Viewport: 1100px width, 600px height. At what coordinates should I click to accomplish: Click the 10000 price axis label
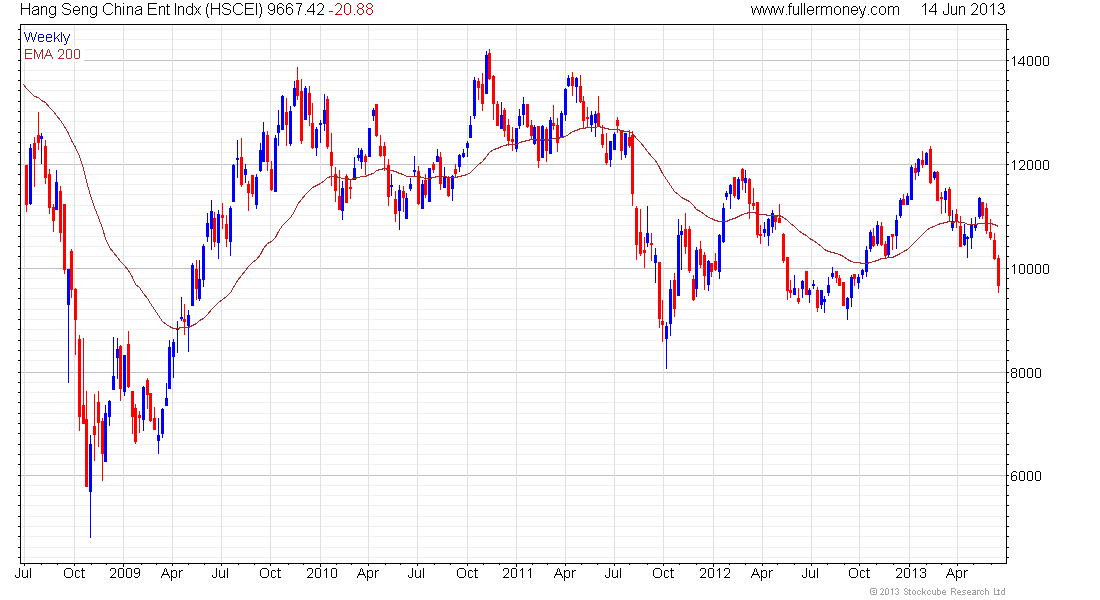pyautogui.click(x=1030, y=269)
